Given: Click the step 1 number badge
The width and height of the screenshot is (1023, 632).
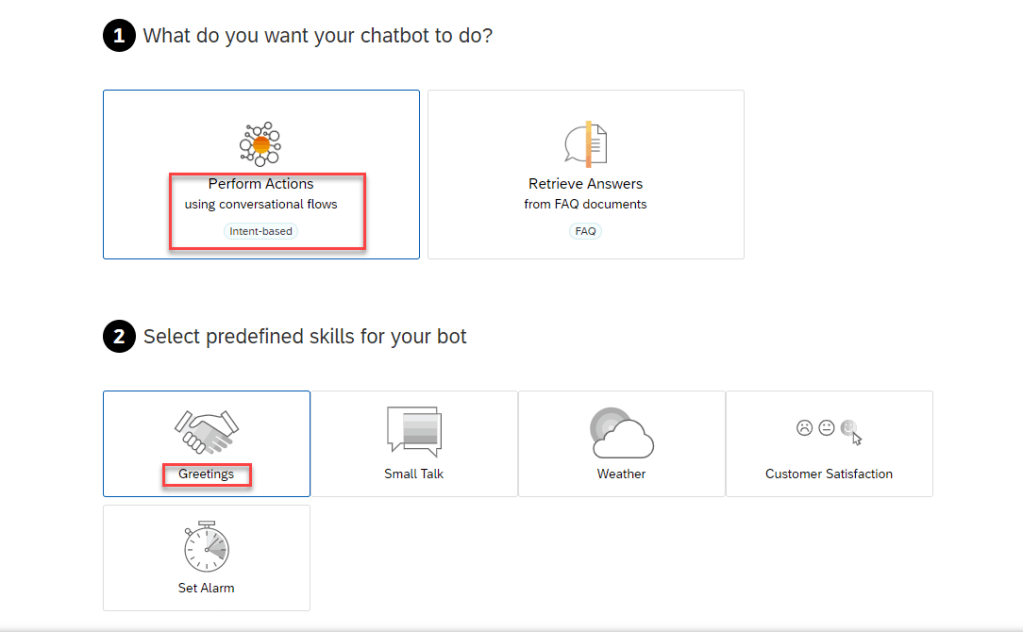Looking at the screenshot, I should [118, 37].
